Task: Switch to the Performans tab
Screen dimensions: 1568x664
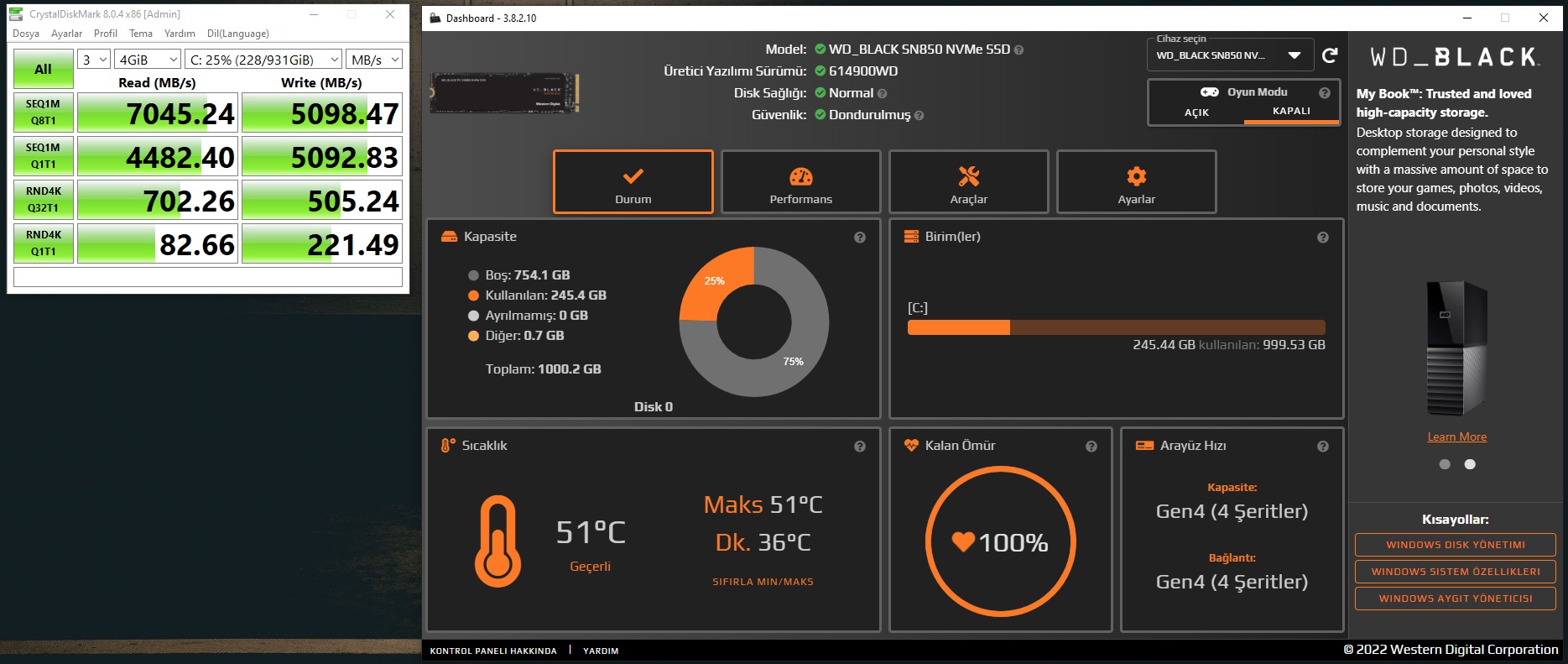Action: tap(801, 182)
